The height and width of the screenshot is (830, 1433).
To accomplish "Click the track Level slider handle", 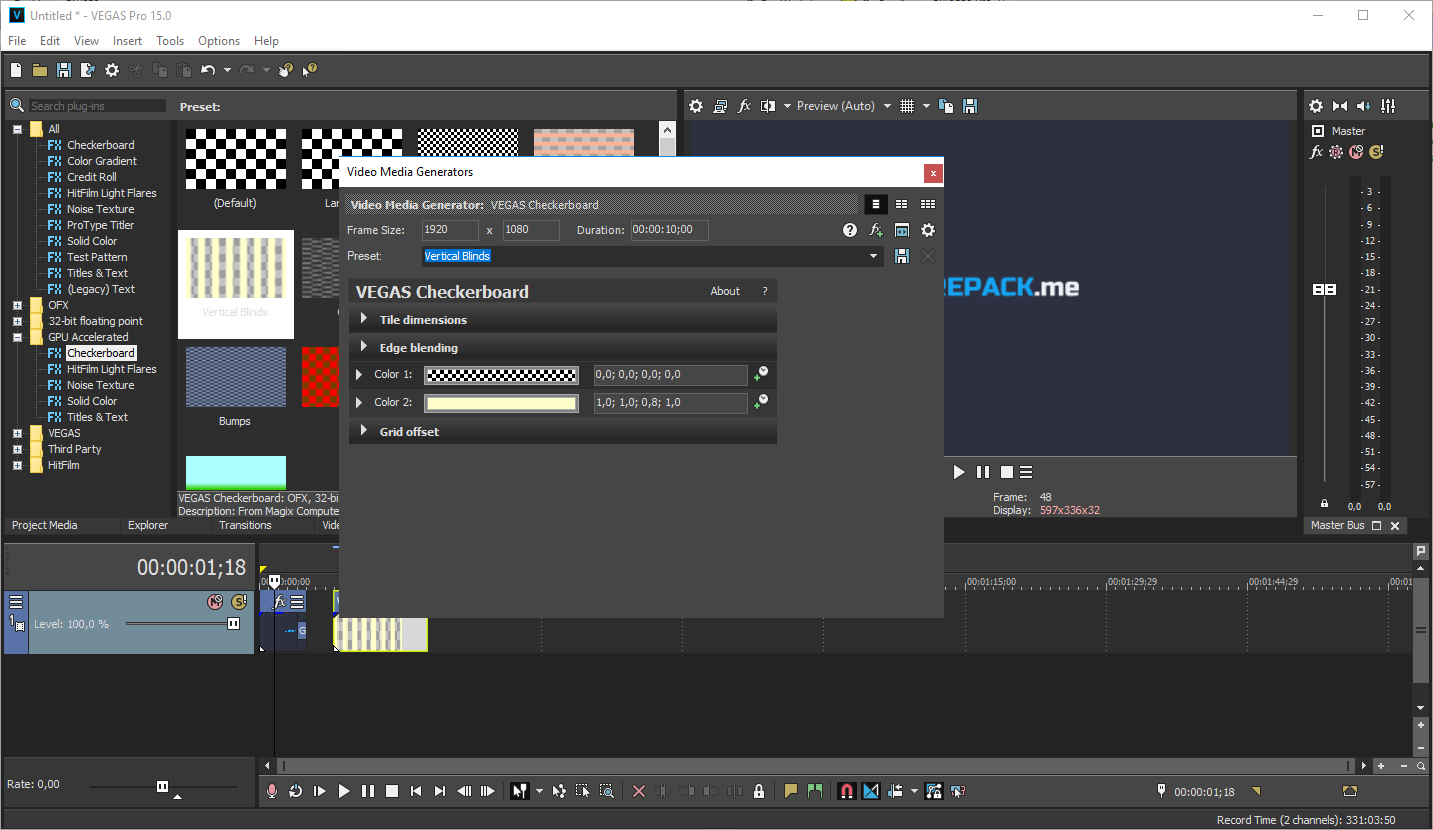I will (233, 623).
